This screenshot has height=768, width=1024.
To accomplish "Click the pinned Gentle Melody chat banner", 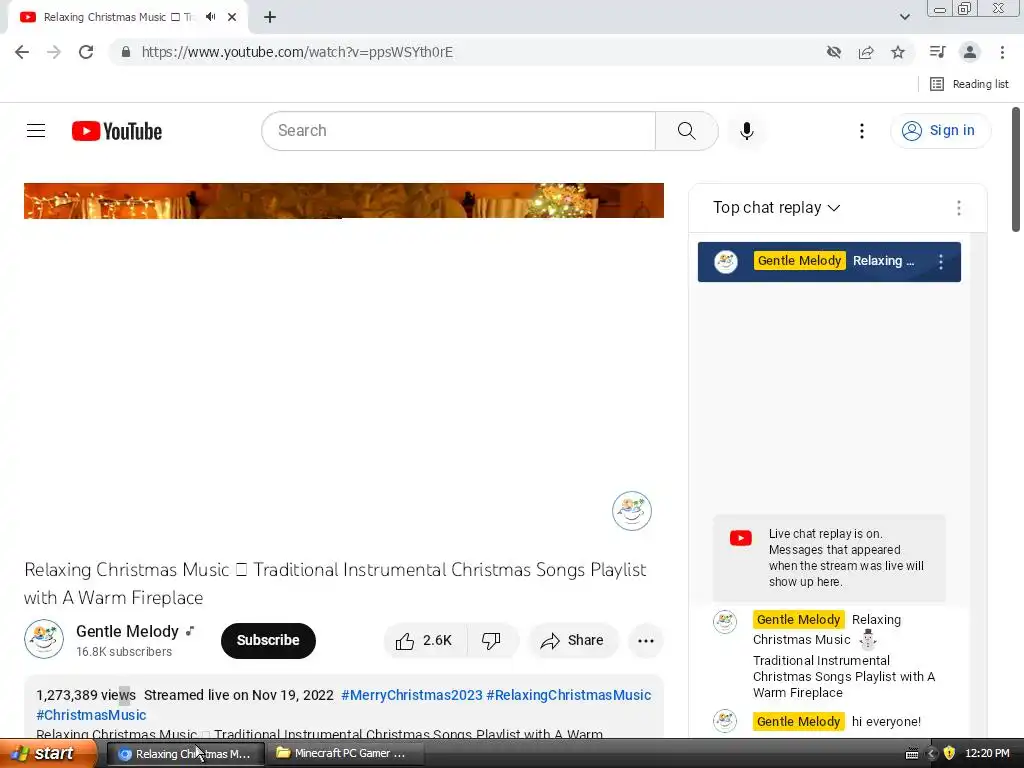I will (x=829, y=262).
